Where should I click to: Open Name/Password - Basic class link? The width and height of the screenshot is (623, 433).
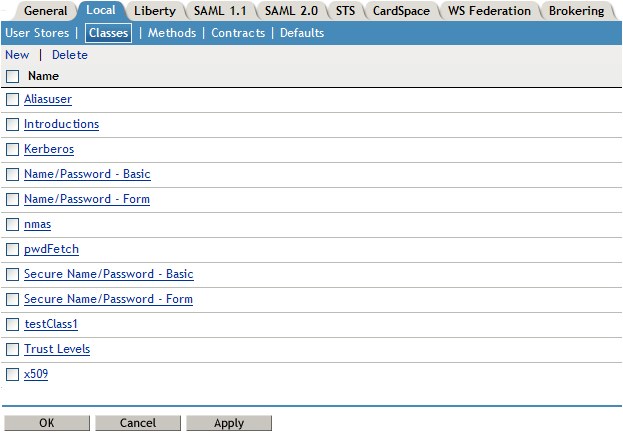point(87,174)
